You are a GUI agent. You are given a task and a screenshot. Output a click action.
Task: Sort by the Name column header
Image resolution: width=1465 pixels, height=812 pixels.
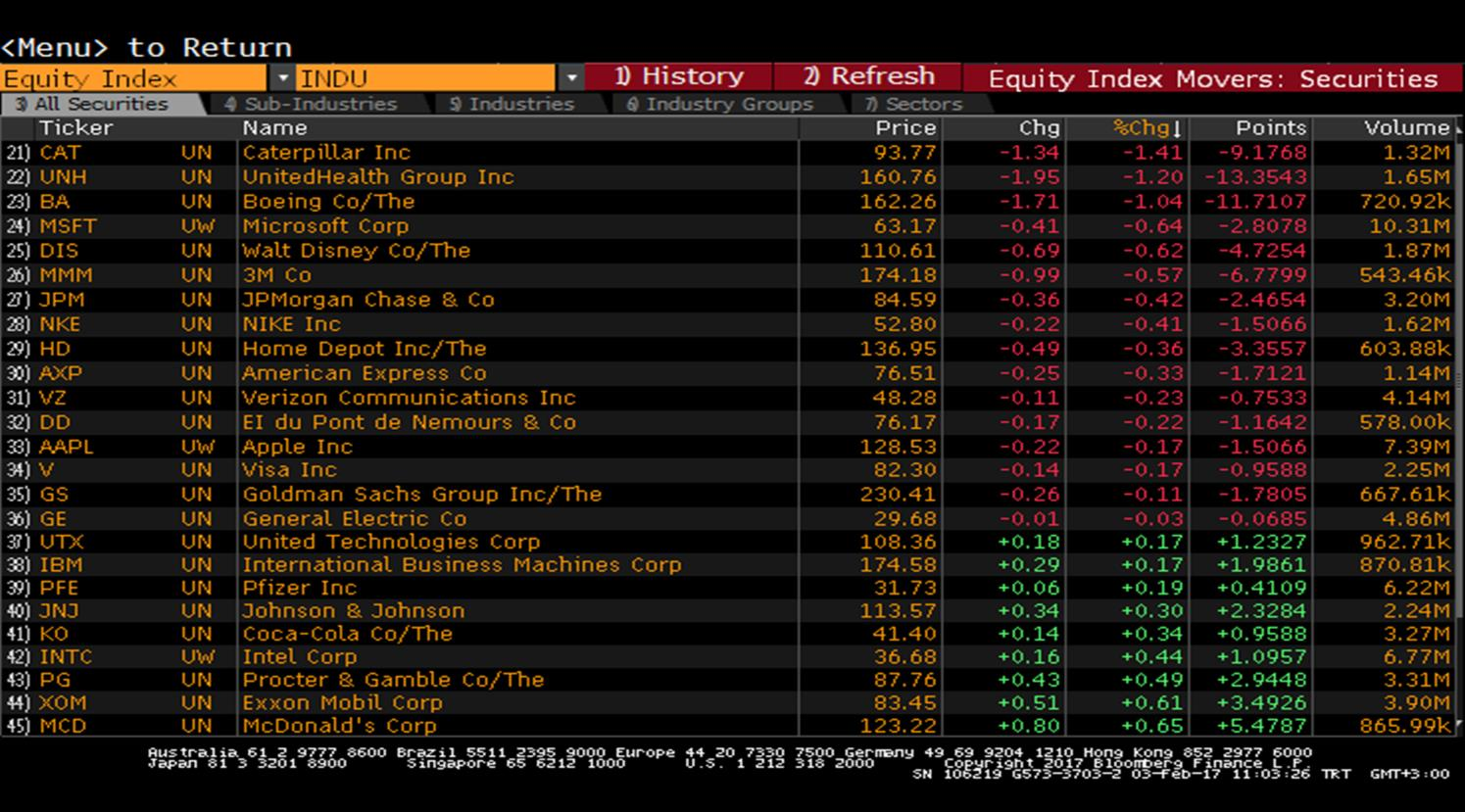coord(274,128)
